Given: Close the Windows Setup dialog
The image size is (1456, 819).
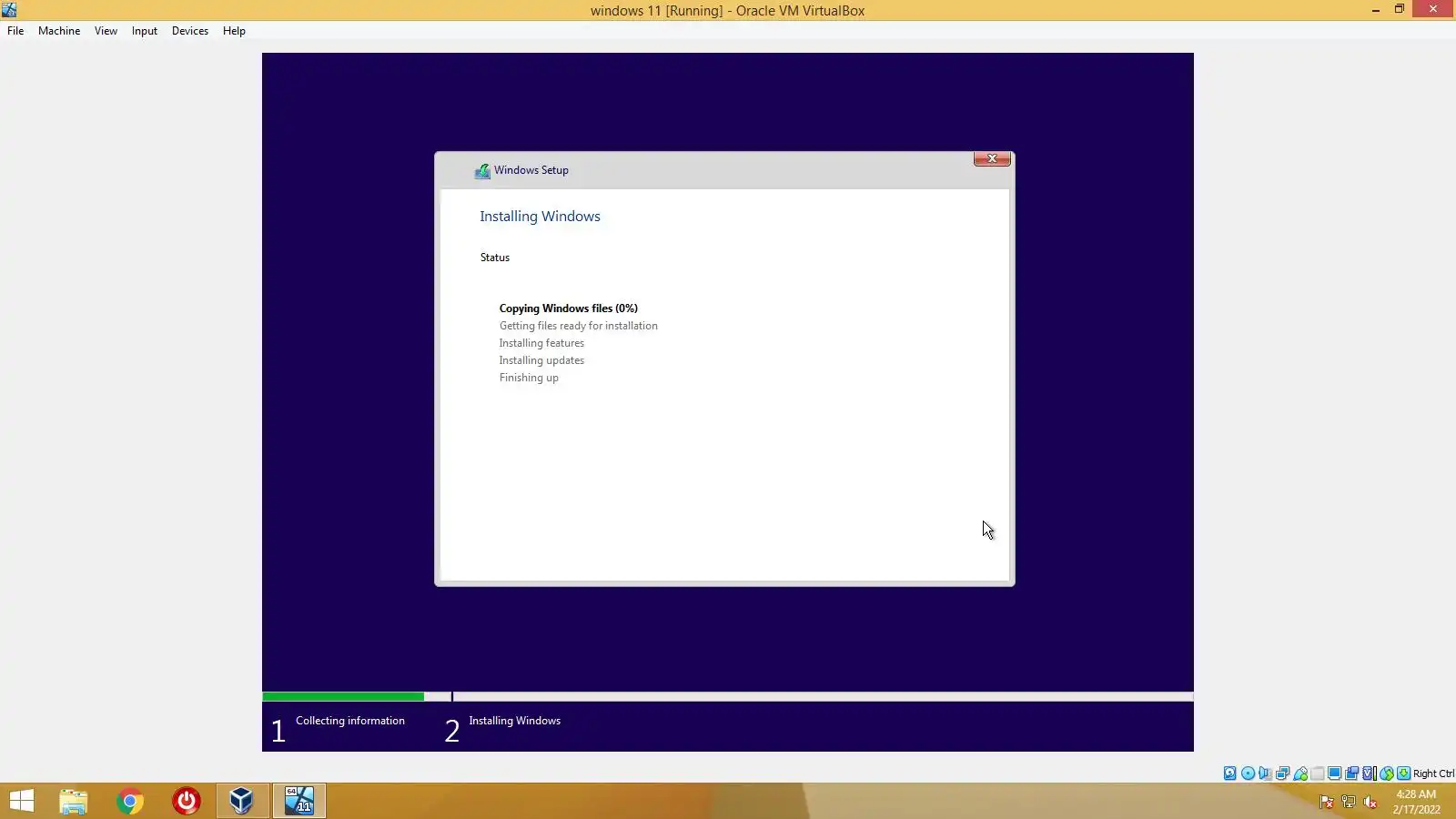Looking at the screenshot, I should coord(992,159).
